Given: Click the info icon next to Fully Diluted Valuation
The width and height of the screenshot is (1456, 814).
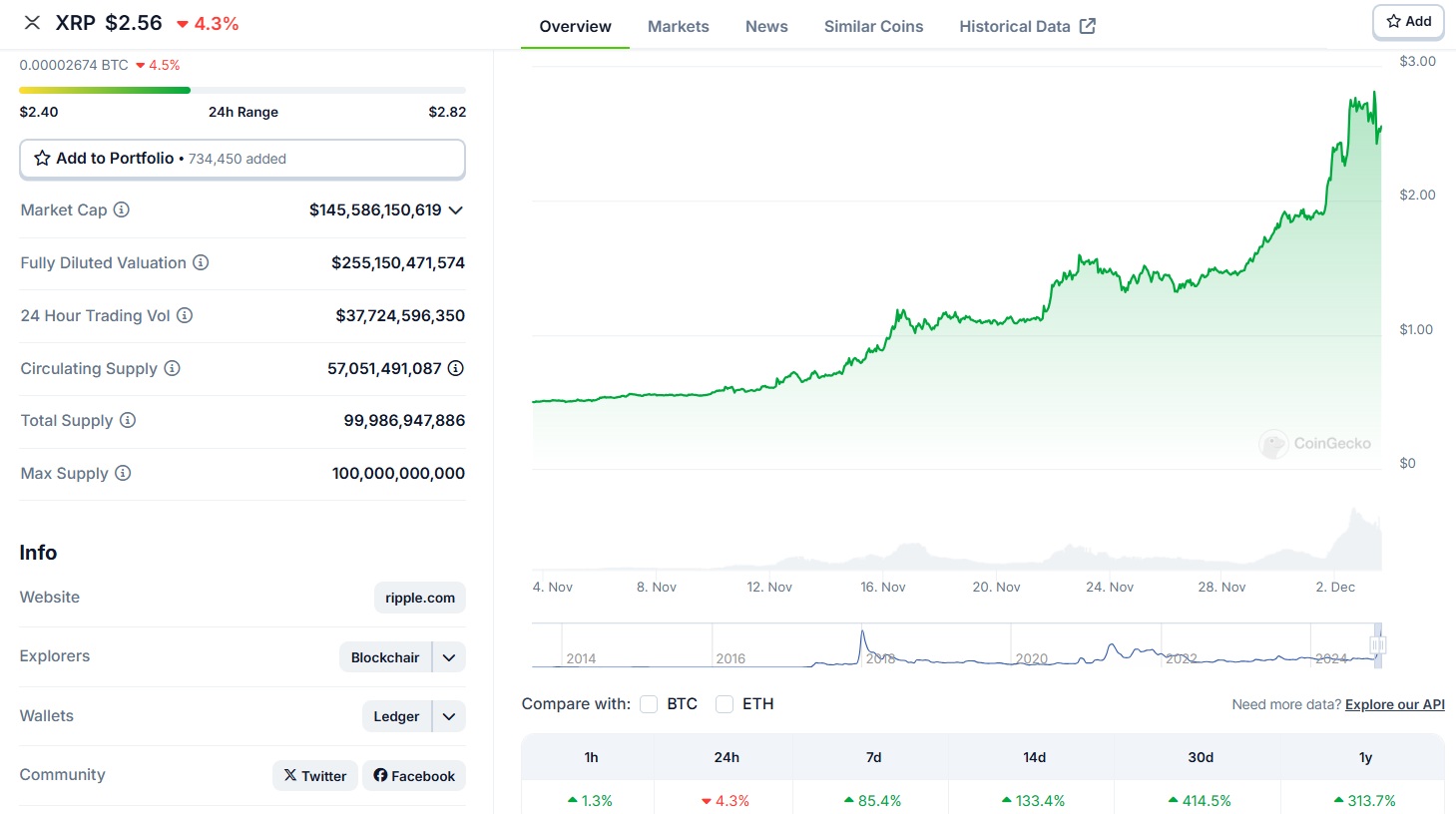Looking at the screenshot, I should (201, 262).
